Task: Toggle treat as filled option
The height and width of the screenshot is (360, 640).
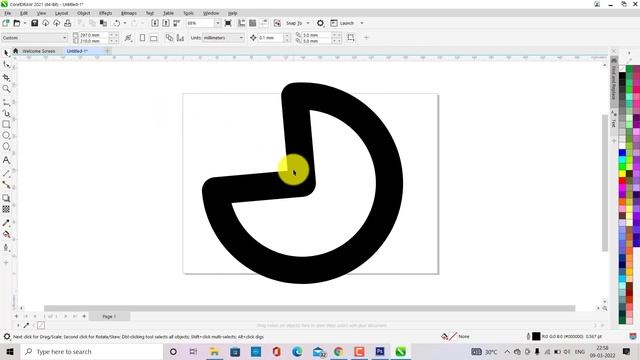Action: click(x=351, y=38)
